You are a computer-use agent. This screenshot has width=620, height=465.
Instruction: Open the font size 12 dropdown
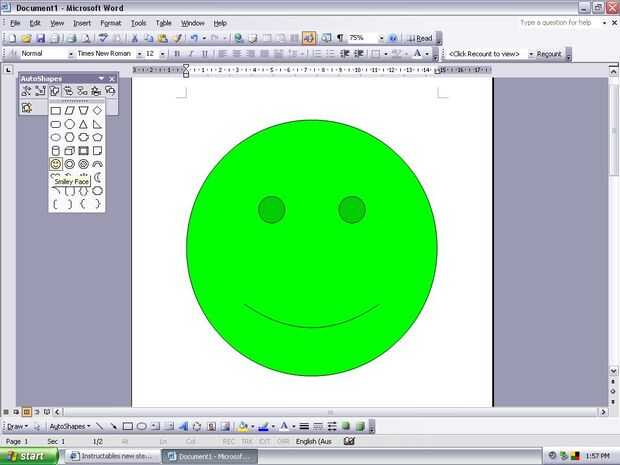(163, 54)
